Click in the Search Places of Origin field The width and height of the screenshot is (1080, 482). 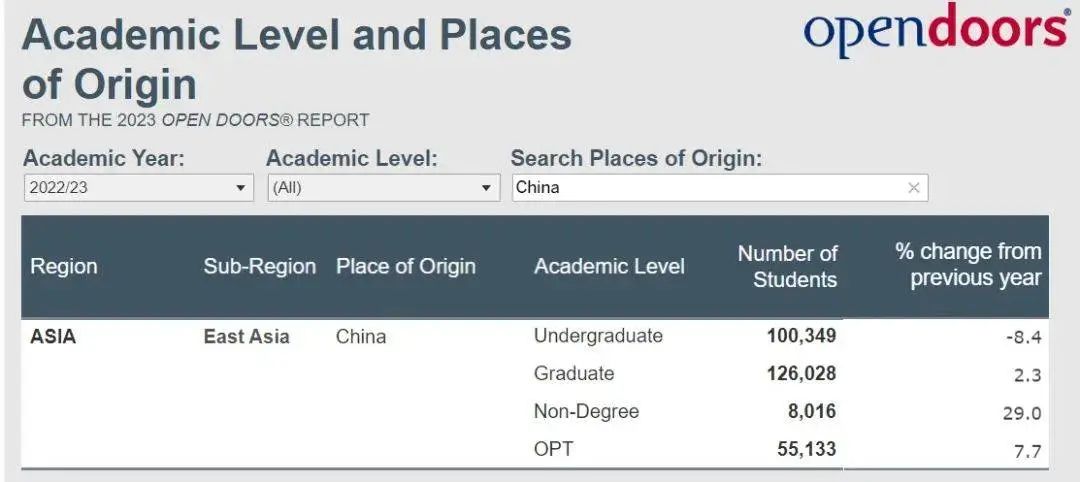[x=720, y=188]
